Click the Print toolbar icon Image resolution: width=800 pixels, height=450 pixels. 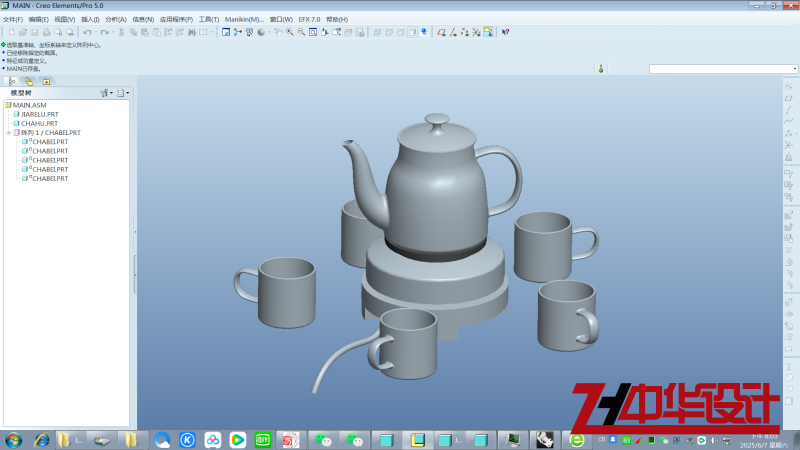(x=46, y=32)
